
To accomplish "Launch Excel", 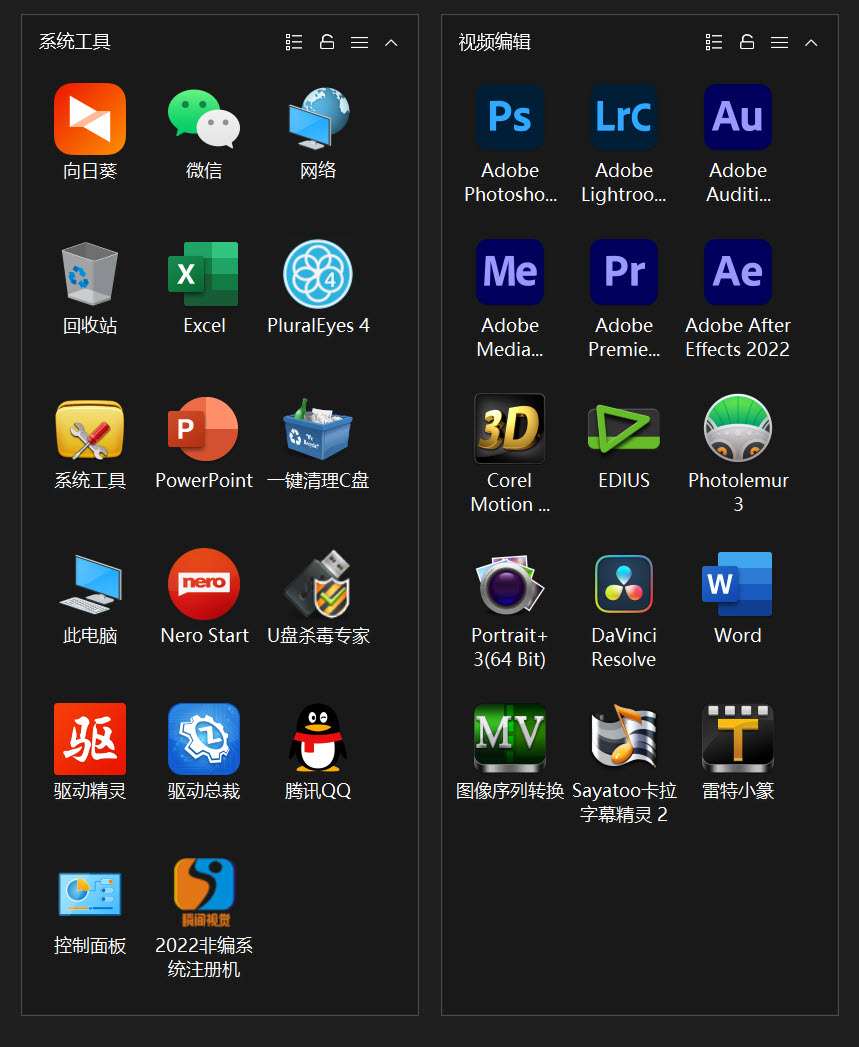I will 204,274.
